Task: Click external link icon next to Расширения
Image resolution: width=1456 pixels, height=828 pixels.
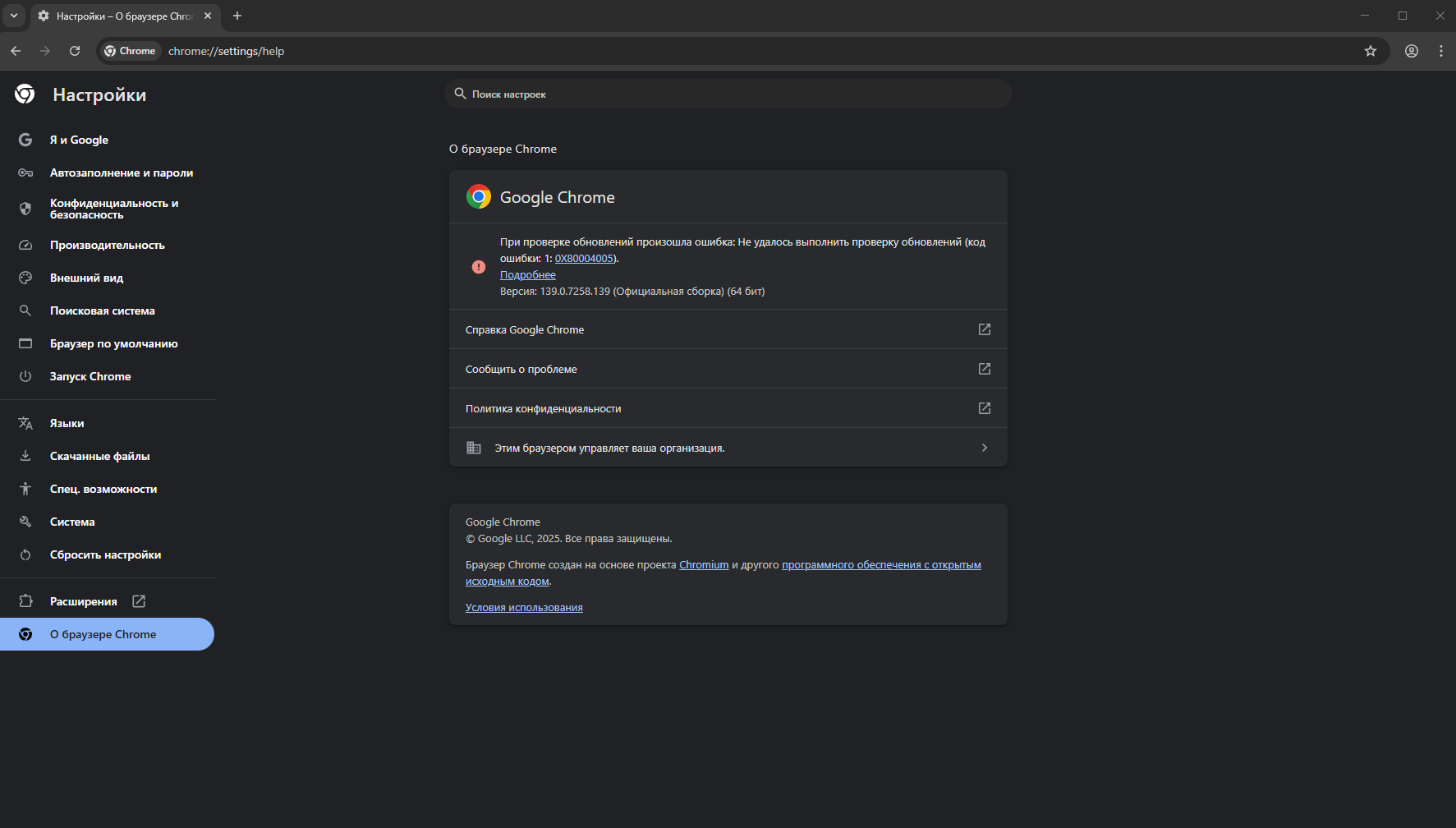Action: point(139,601)
